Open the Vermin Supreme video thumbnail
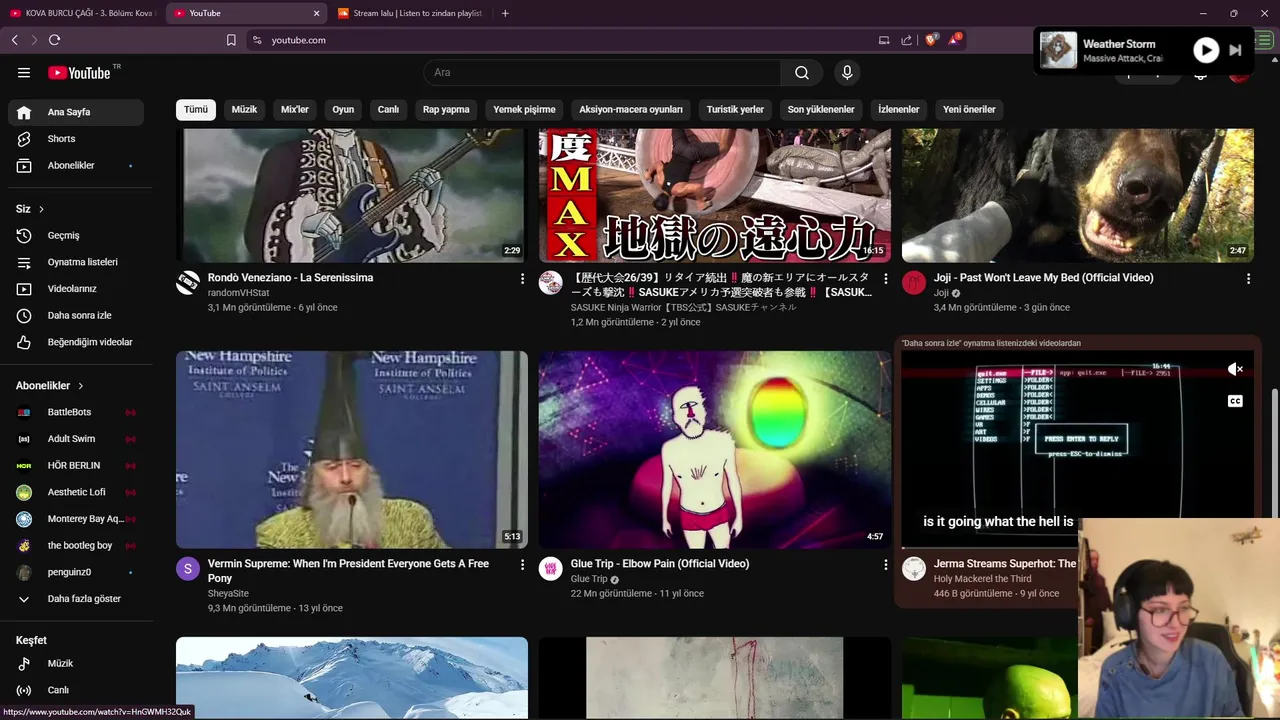Viewport: 1280px width, 720px height. tap(352, 449)
